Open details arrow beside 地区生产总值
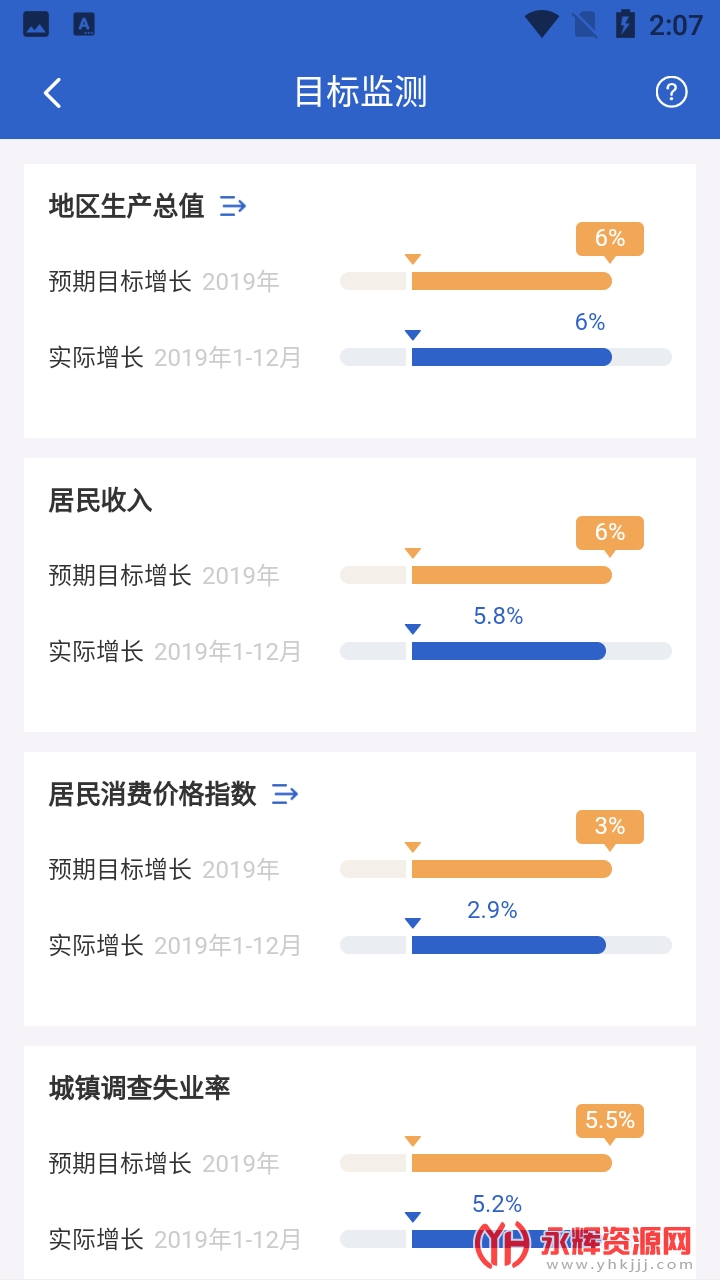The height and width of the screenshot is (1280, 720). click(x=233, y=206)
